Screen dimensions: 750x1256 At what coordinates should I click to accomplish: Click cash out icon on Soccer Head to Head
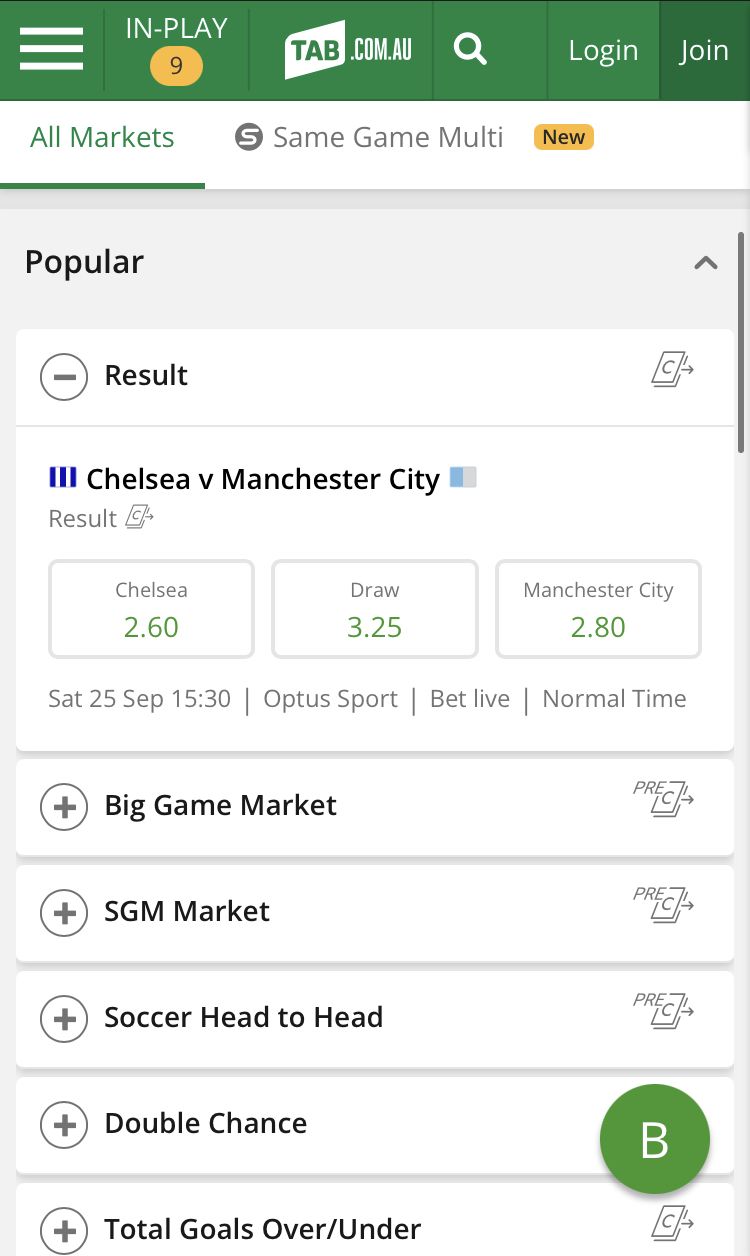(x=665, y=1012)
